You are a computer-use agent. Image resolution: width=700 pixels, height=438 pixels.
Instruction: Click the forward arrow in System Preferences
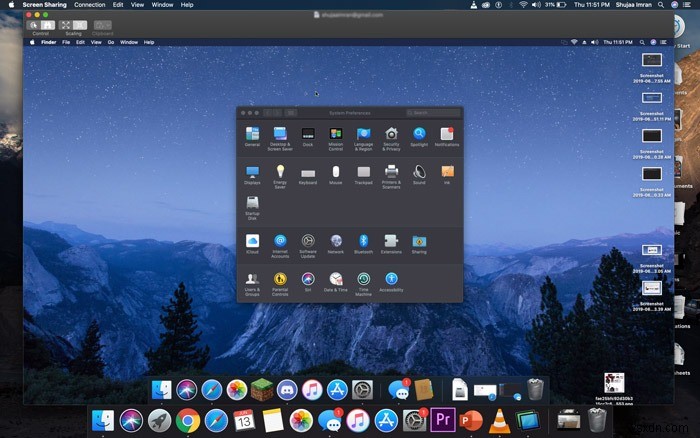click(278, 113)
